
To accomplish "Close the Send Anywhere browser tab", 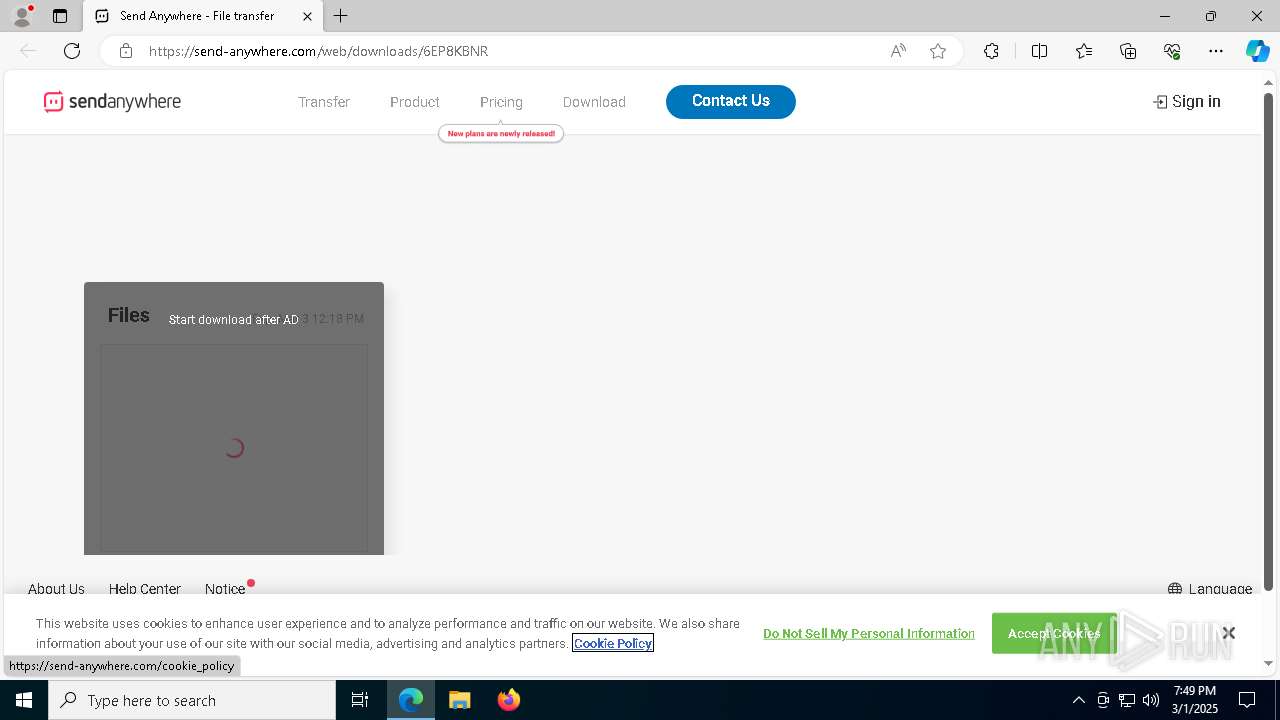I will click(x=307, y=16).
